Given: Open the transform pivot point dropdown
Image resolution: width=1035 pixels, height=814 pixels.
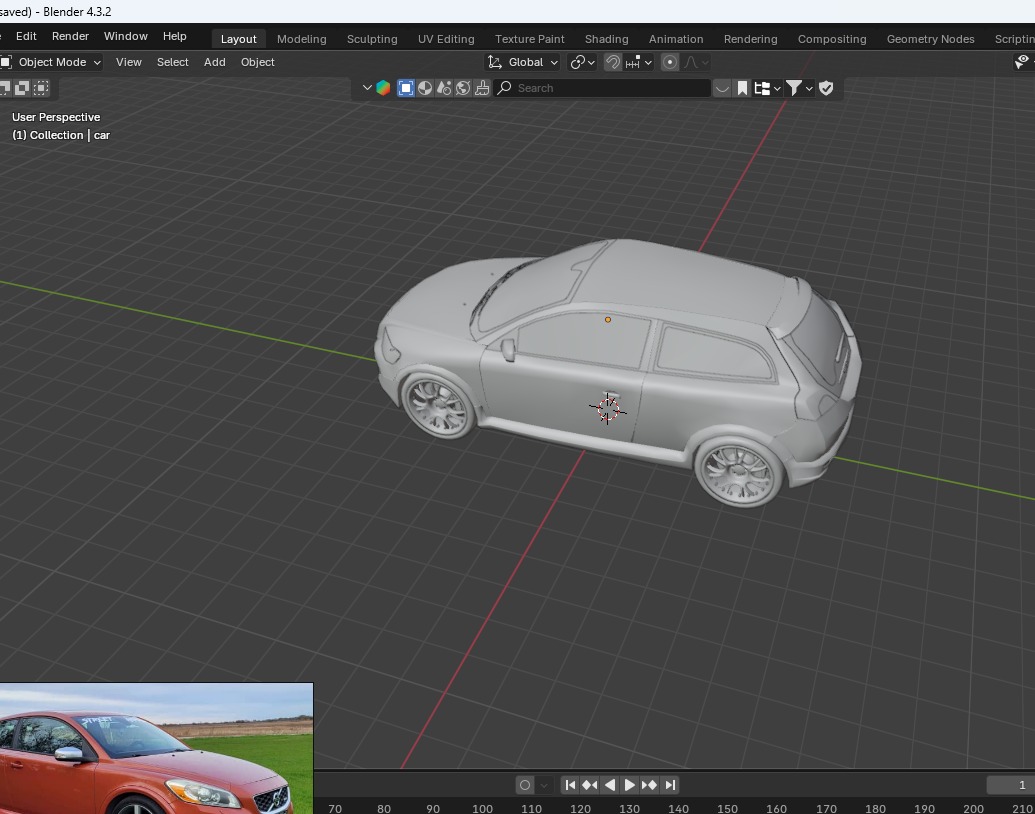Looking at the screenshot, I should [x=582, y=62].
